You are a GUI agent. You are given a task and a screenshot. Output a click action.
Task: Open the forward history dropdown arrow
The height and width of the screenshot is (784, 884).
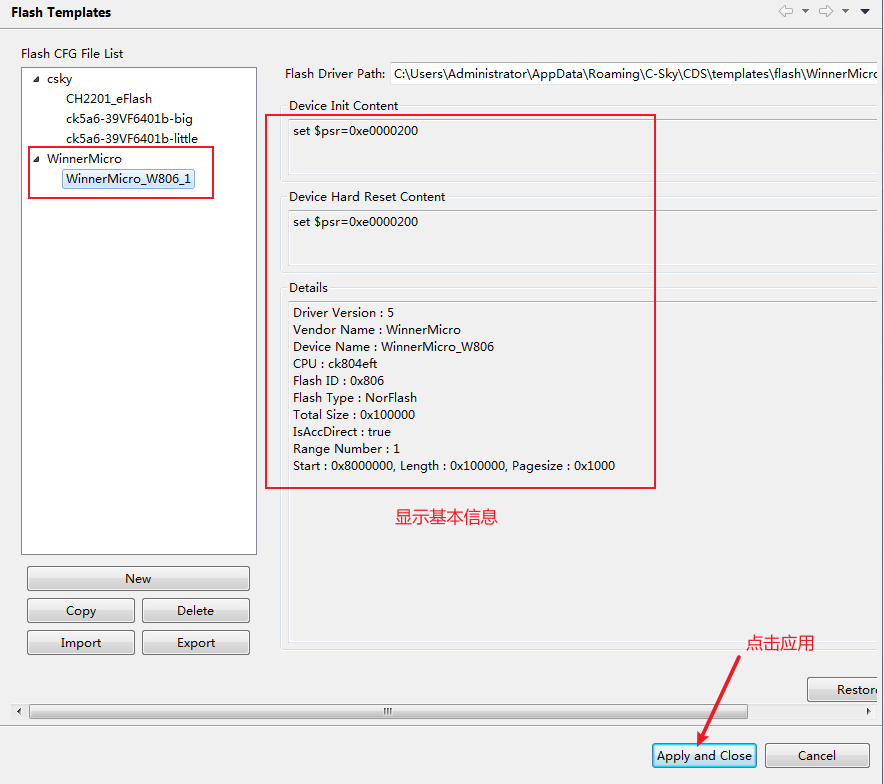[846, 11]
